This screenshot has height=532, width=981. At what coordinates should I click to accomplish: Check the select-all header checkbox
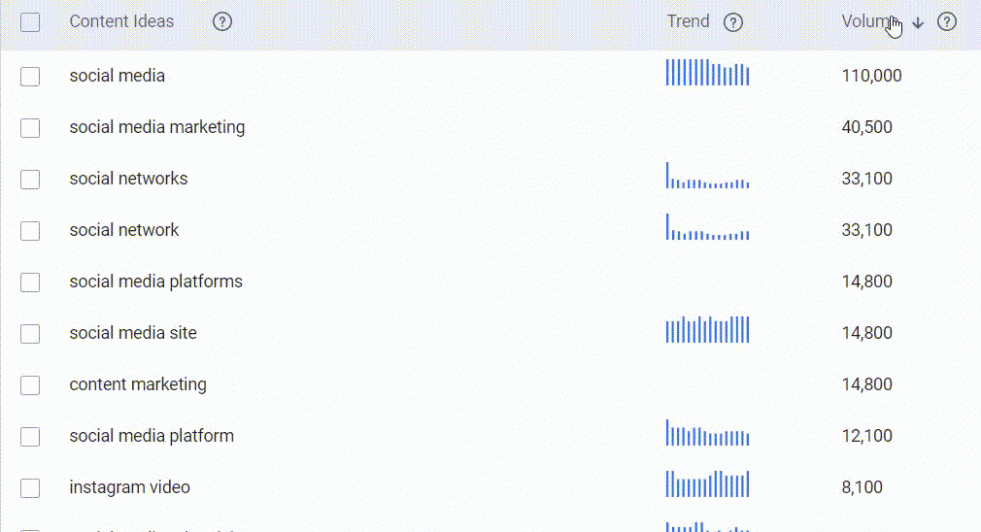[x=30, y=23]
